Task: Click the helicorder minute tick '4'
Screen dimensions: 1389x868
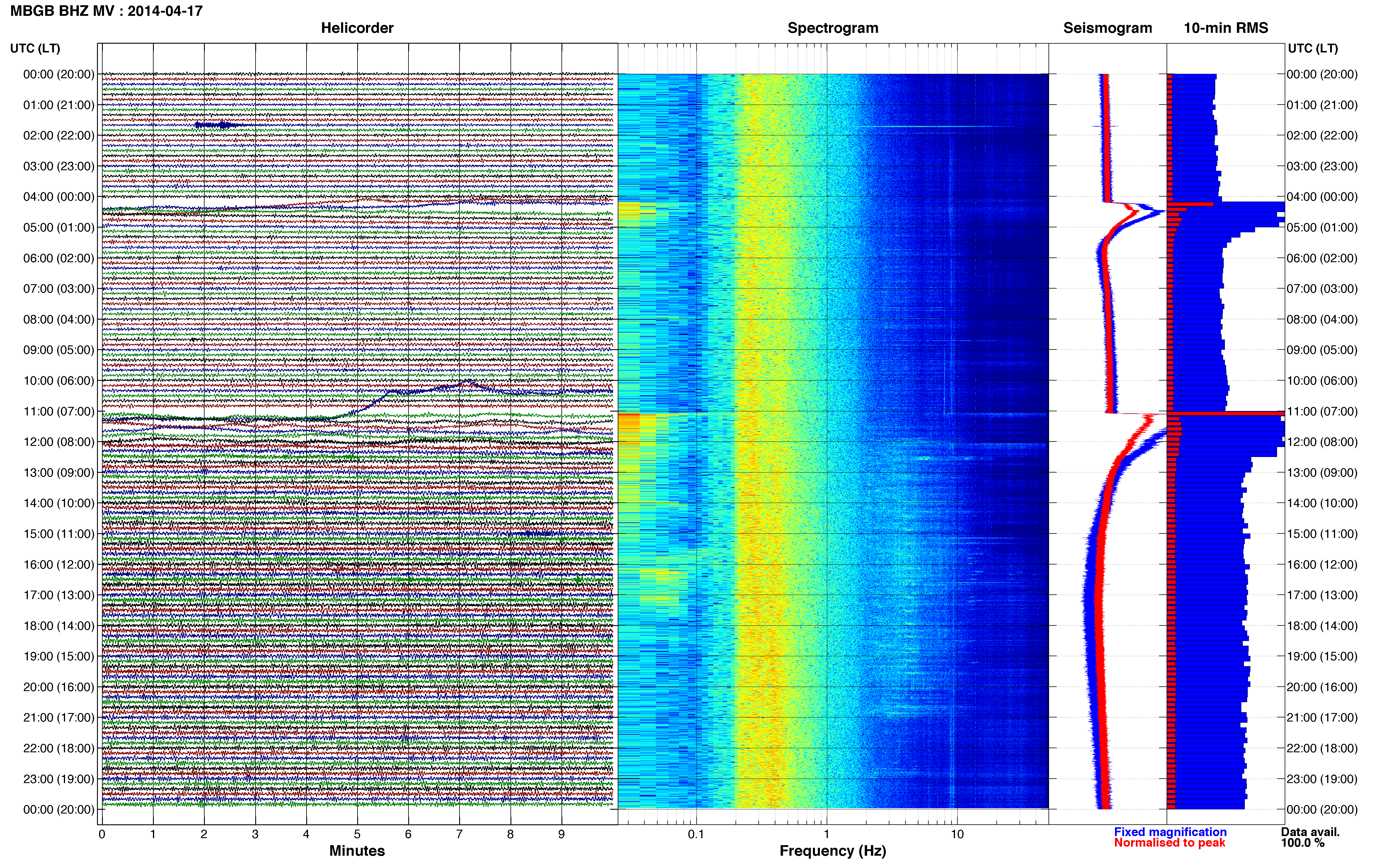Action: tap(306, 835)
